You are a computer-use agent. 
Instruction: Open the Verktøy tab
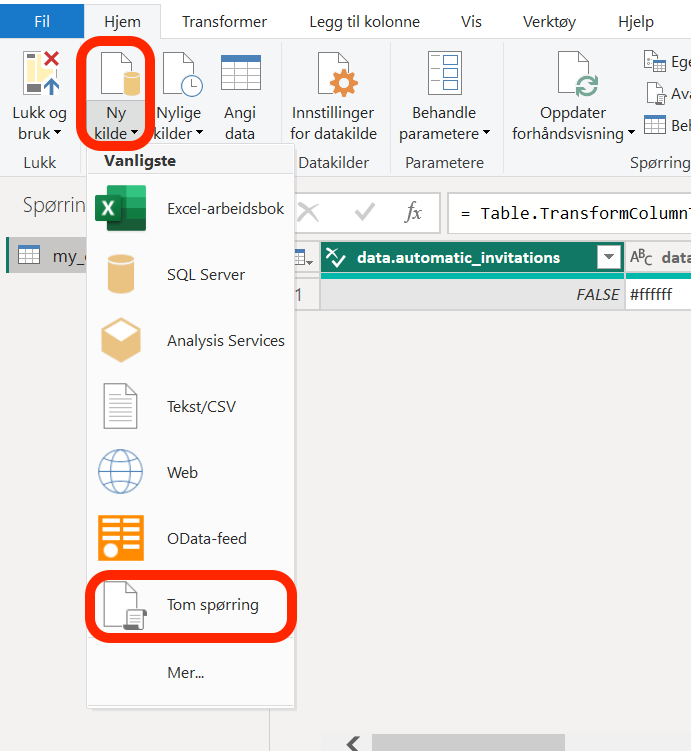tap(549, 22)
